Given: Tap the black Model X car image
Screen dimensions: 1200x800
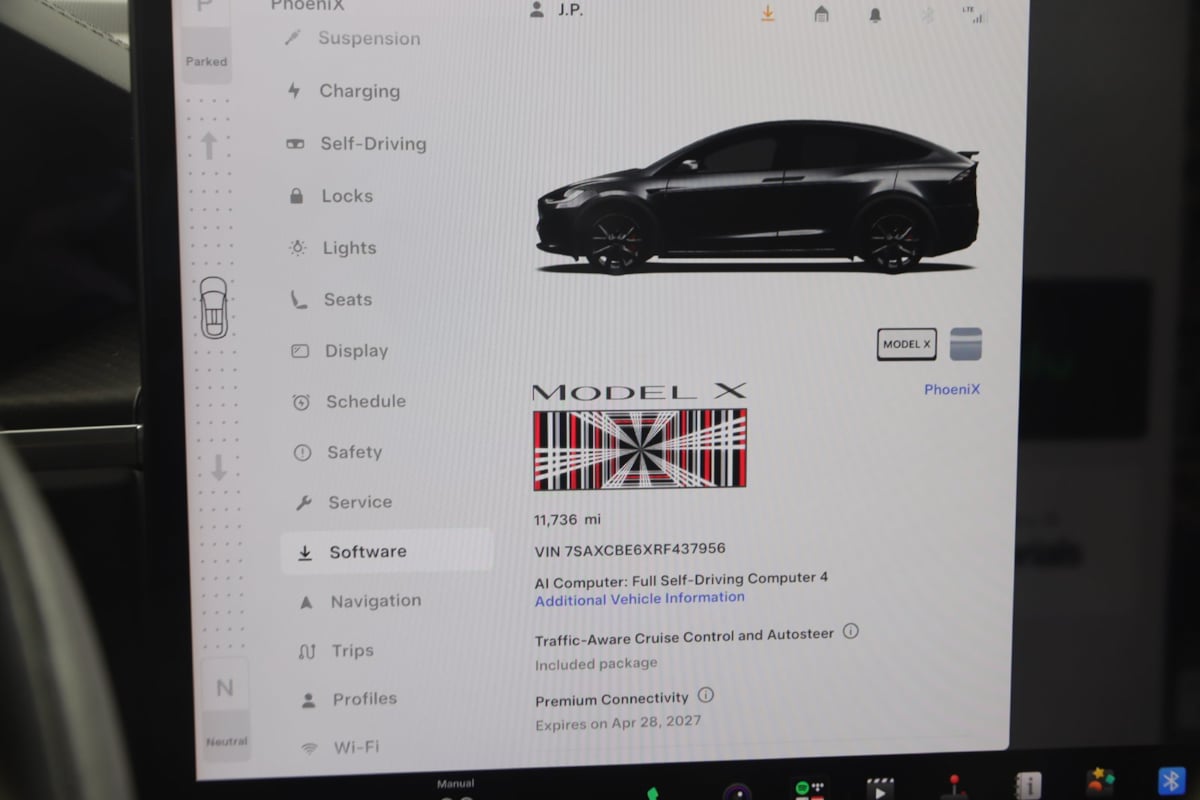Looking at the screenshot, I should (x=757, y=197).
